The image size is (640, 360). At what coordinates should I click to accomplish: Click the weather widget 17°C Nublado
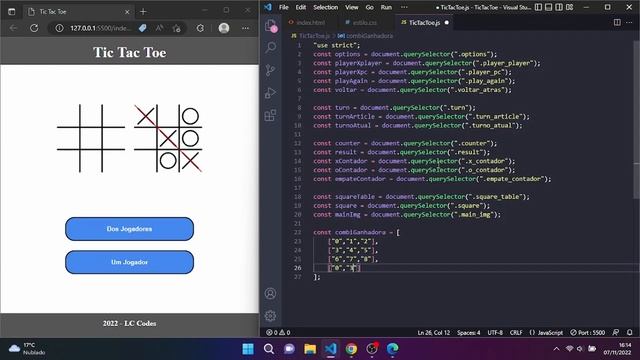coord(27,349)
